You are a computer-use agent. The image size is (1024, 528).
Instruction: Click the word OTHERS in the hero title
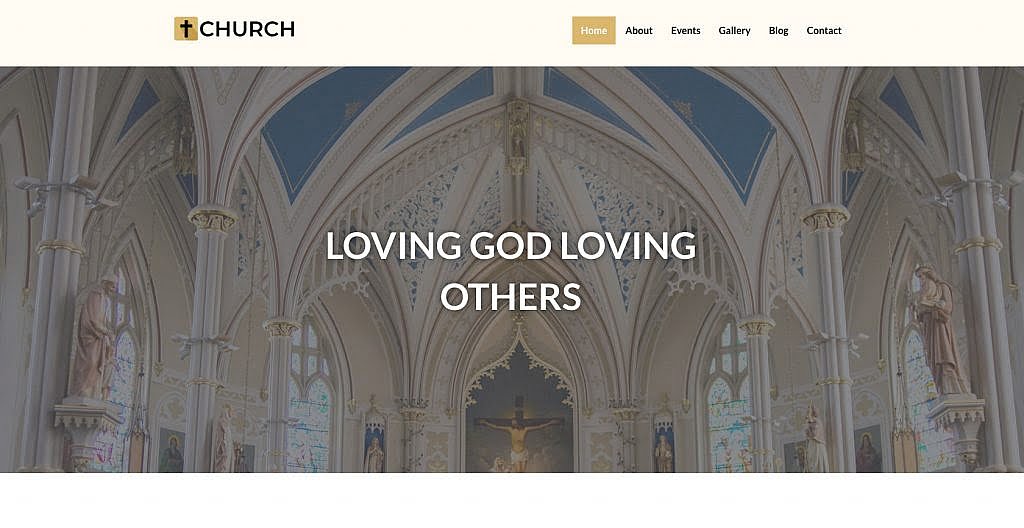511,297
